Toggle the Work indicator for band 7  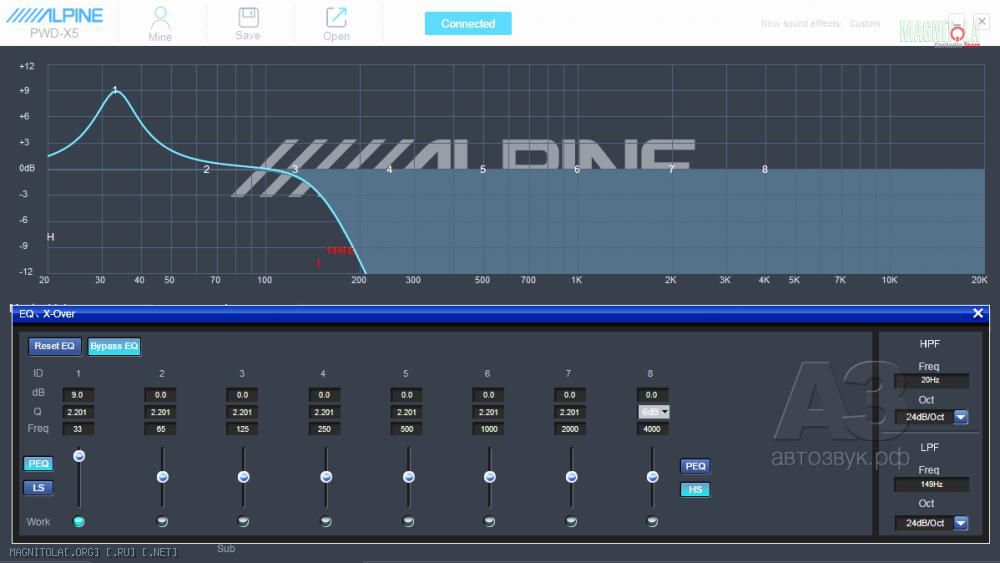(571, 522)
